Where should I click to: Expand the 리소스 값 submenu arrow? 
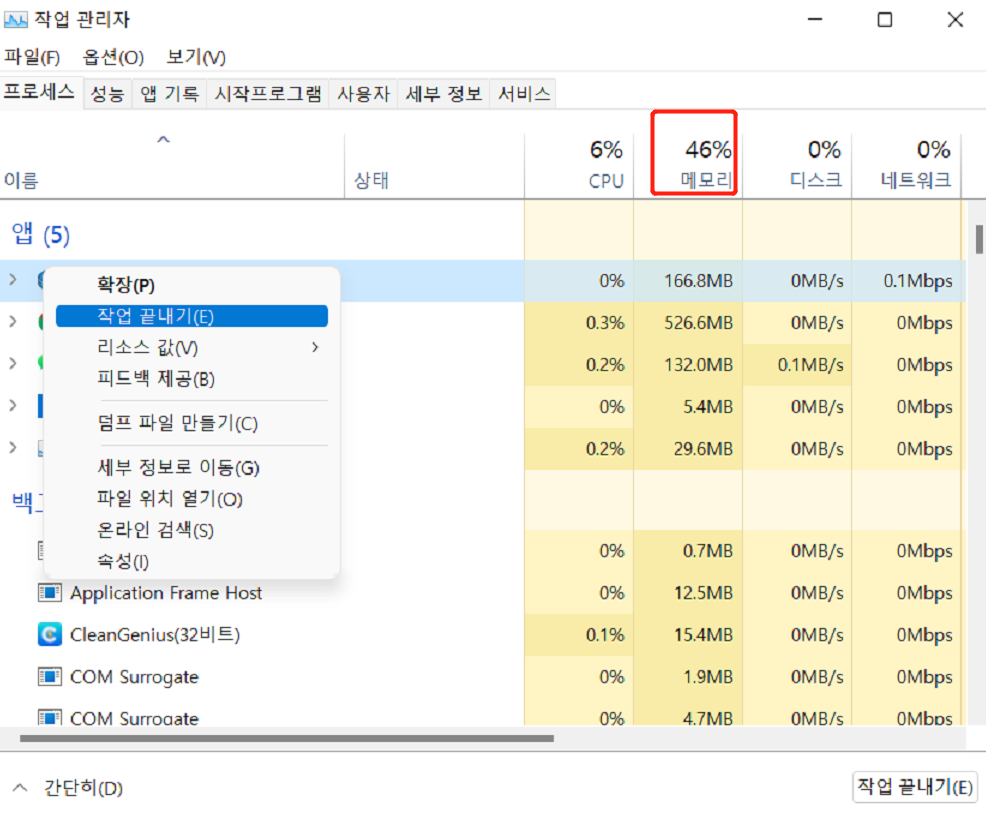pyautogui.click(x=316, y=347)
